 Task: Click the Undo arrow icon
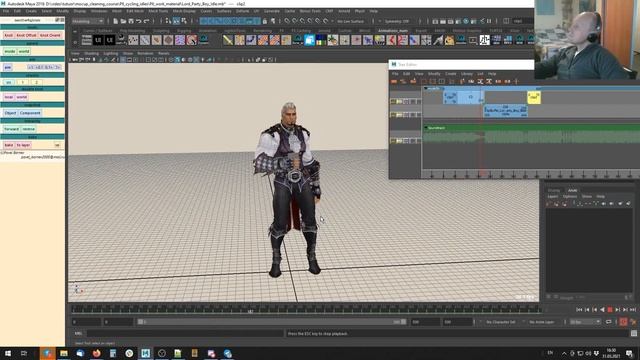[x=139, y=21]
